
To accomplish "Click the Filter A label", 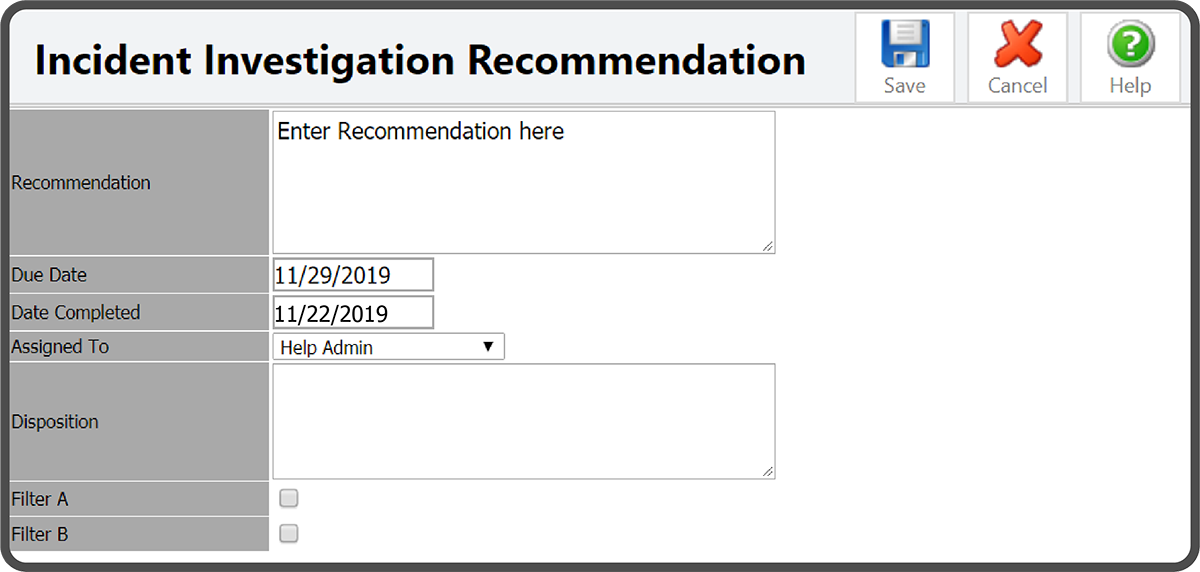I will point(40,499).
